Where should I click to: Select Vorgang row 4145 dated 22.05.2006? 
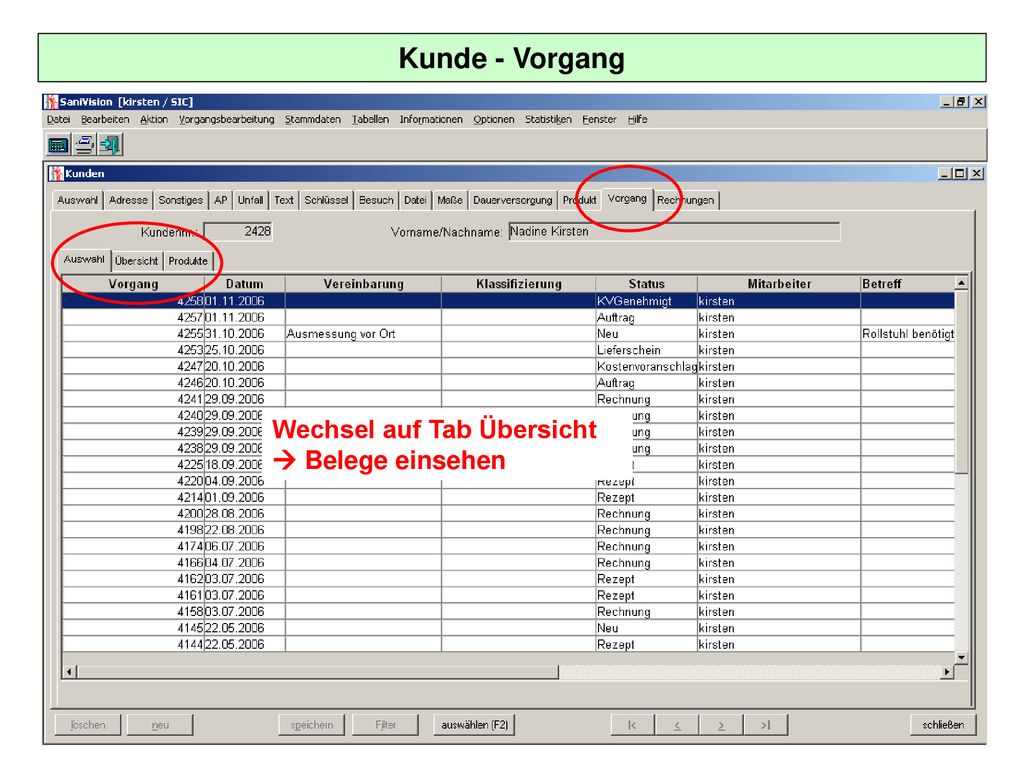pos(508,628)
